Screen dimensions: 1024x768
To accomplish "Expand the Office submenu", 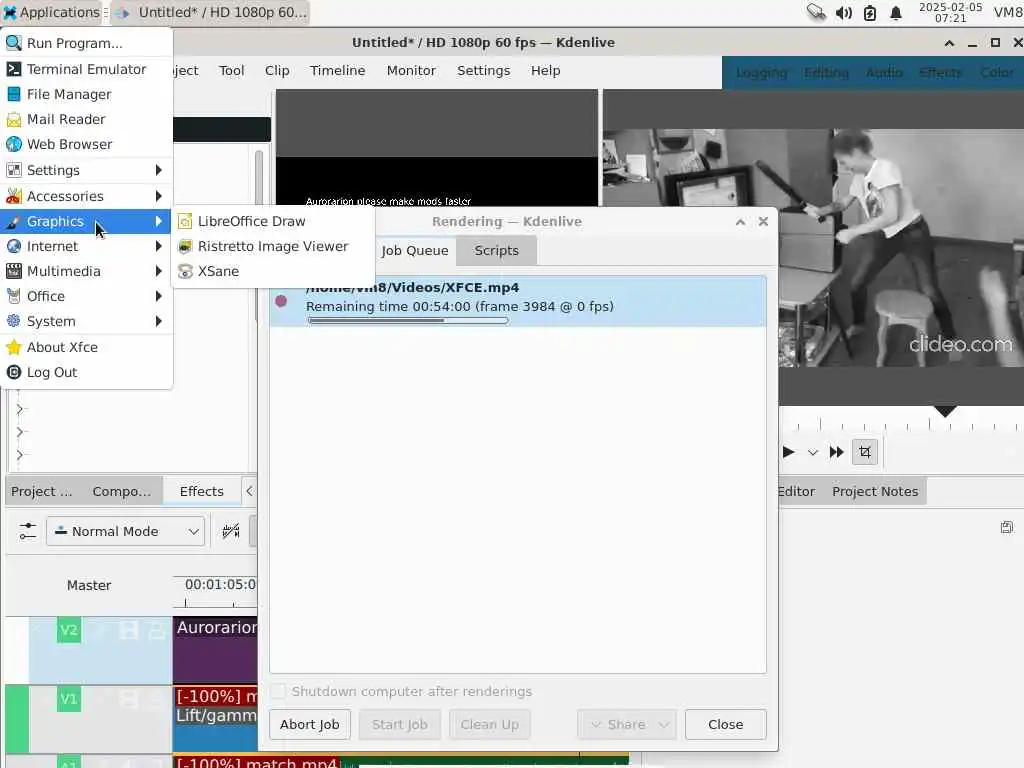I will (x=86, y=296).
